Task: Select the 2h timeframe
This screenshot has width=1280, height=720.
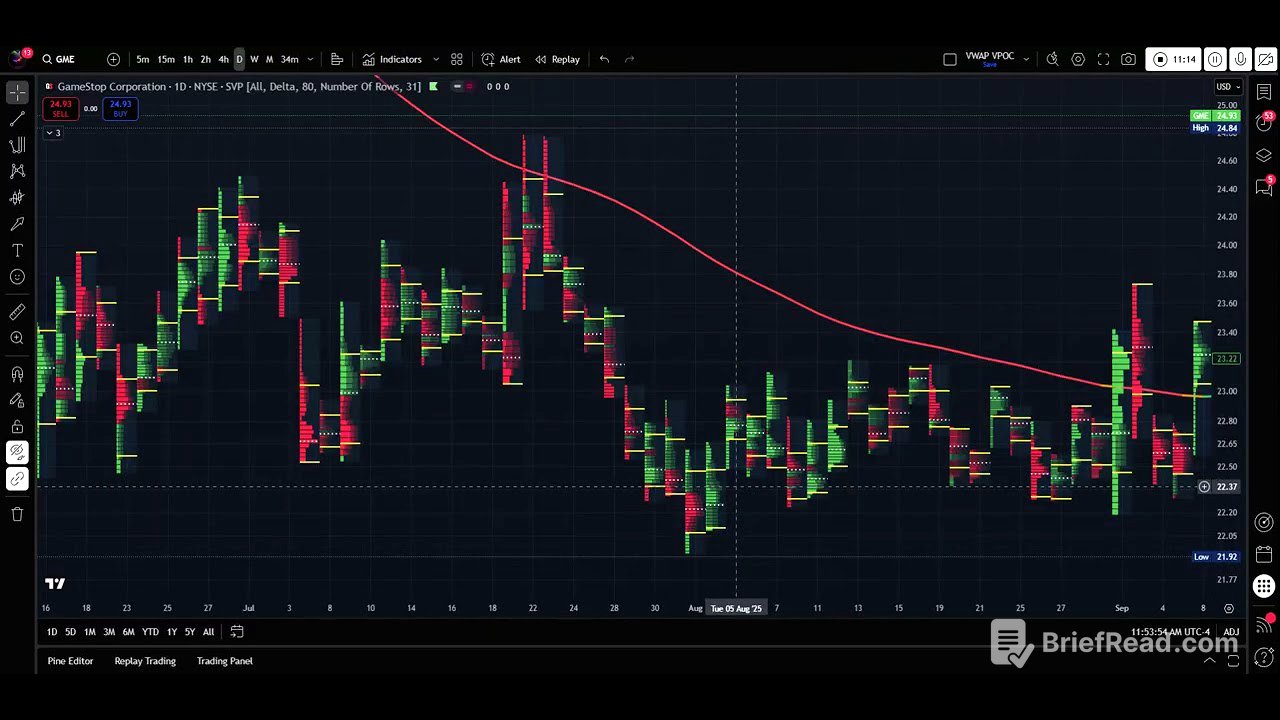Action: tap(205, 59)
